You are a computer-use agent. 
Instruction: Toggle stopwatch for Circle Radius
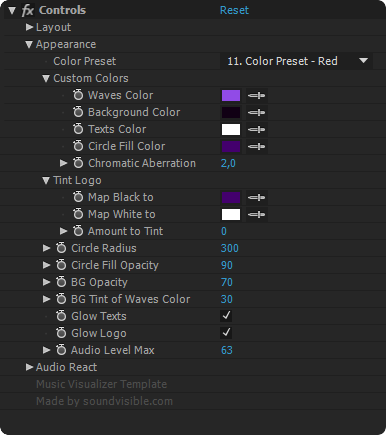click(61, 248)
